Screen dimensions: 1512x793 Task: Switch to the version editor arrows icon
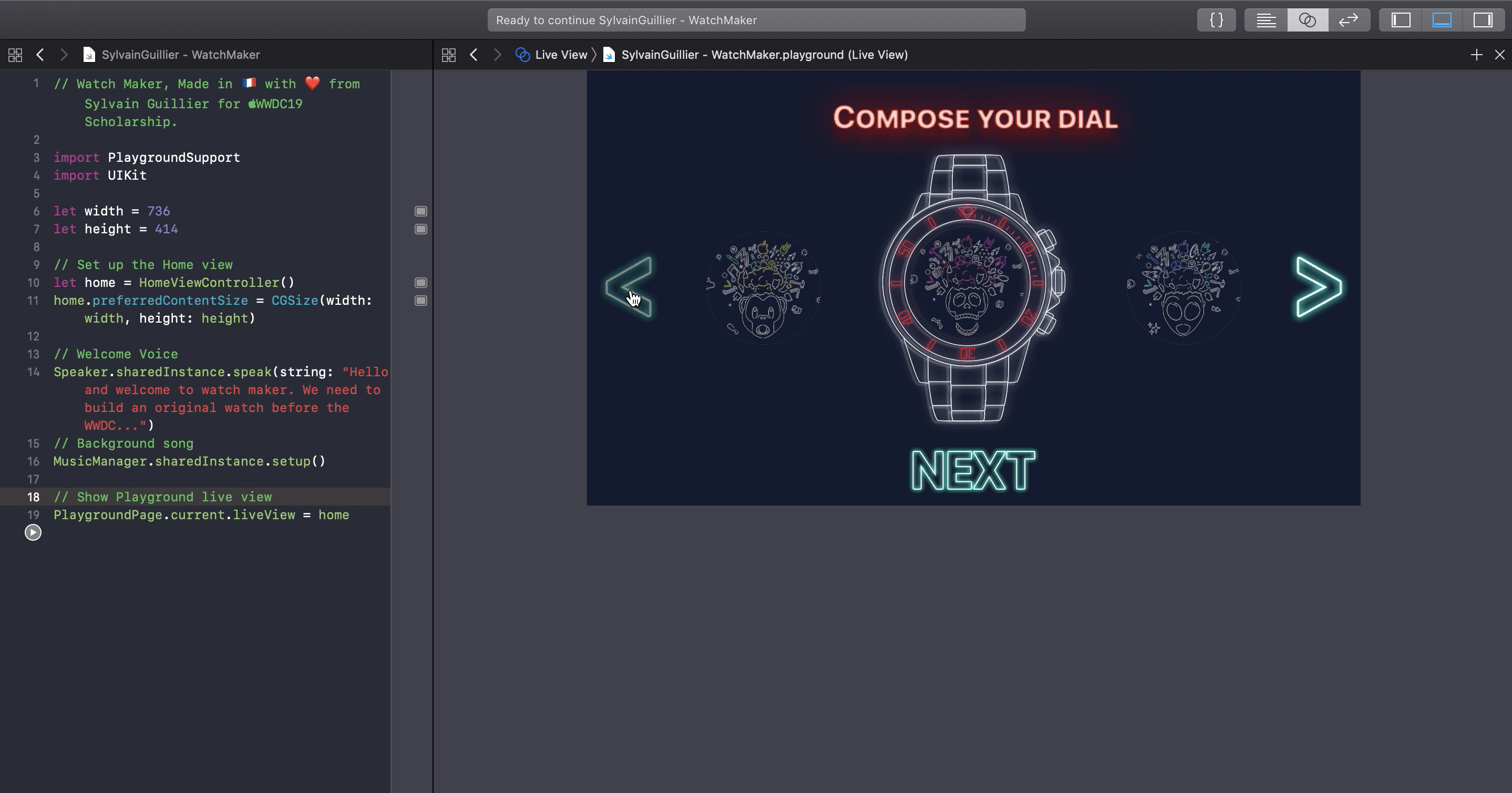click(1348, 20)
